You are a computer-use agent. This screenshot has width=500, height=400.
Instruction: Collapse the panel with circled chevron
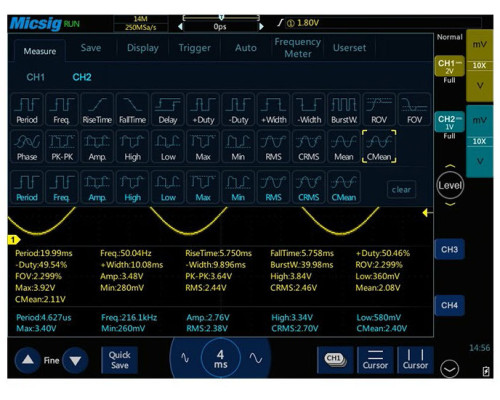pyautogui.click(x=449, y=369)
